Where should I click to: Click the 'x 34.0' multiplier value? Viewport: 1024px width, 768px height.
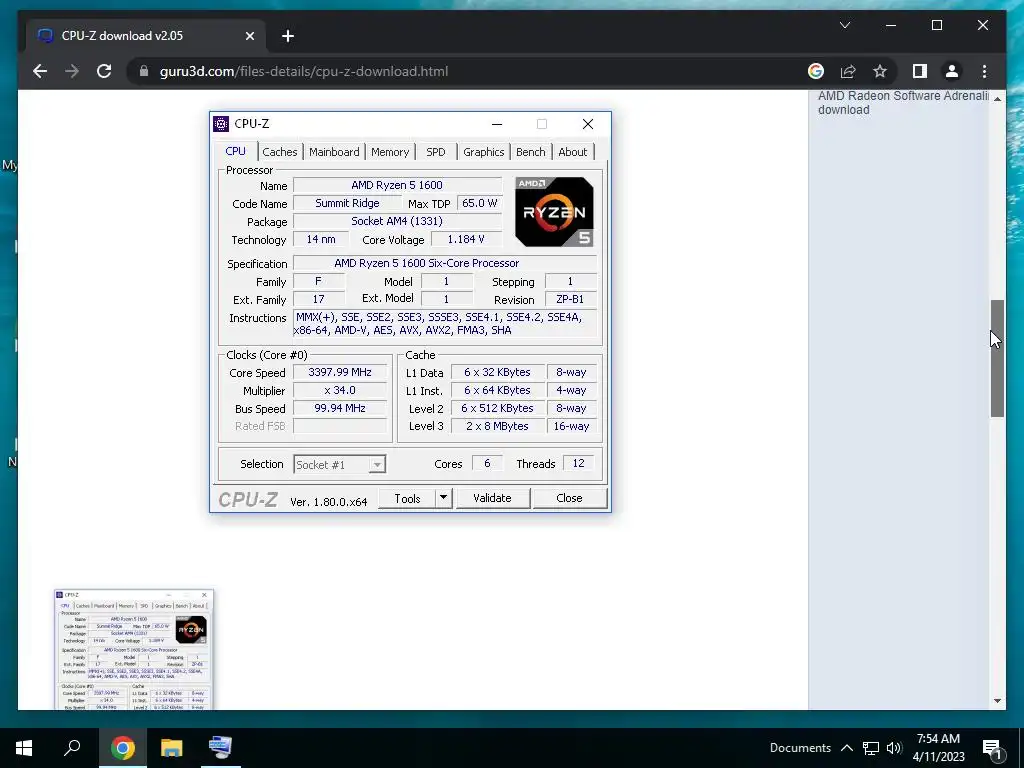340,391
